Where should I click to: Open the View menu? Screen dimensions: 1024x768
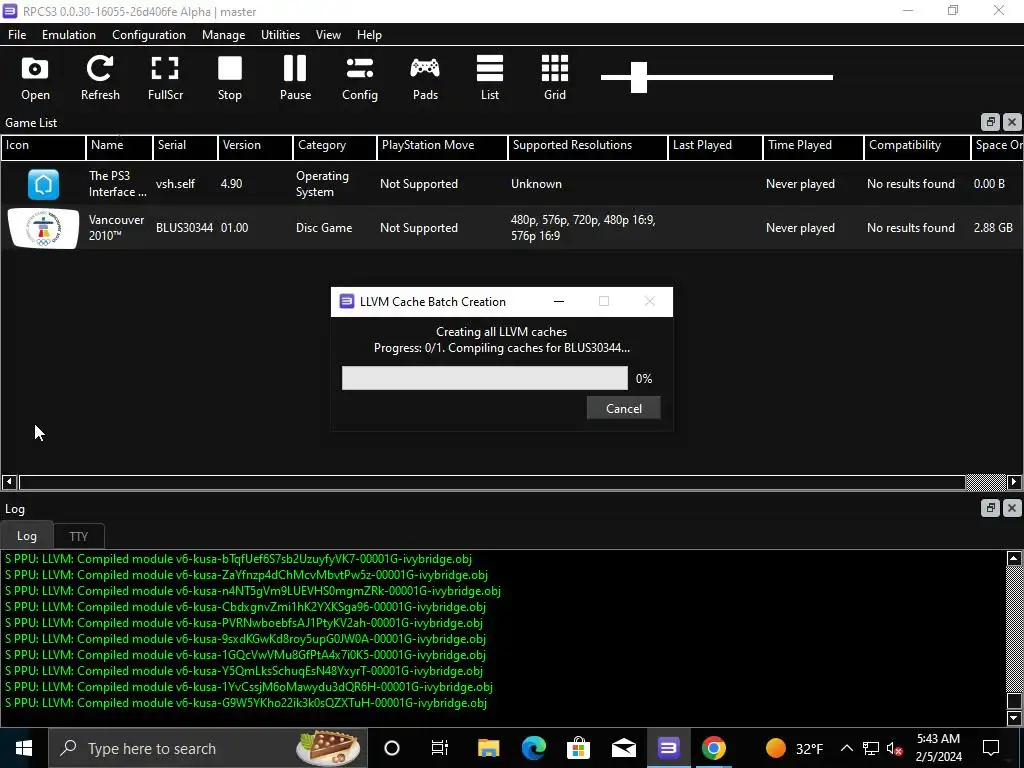pos(328,35)
